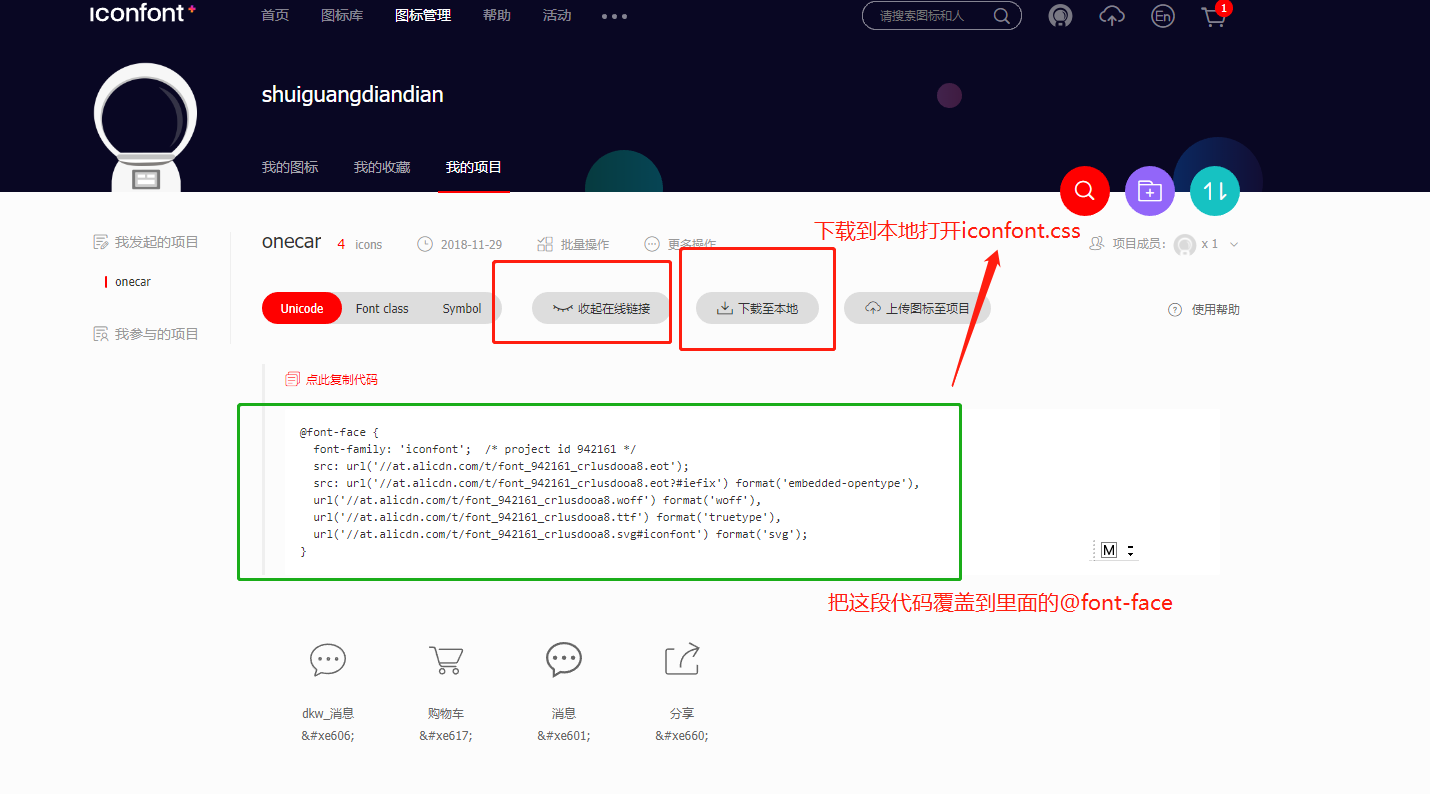This screenshot has height=794, width=1430.
Task: Switch to the 我的项目 tab
Action: pos(474,167)
